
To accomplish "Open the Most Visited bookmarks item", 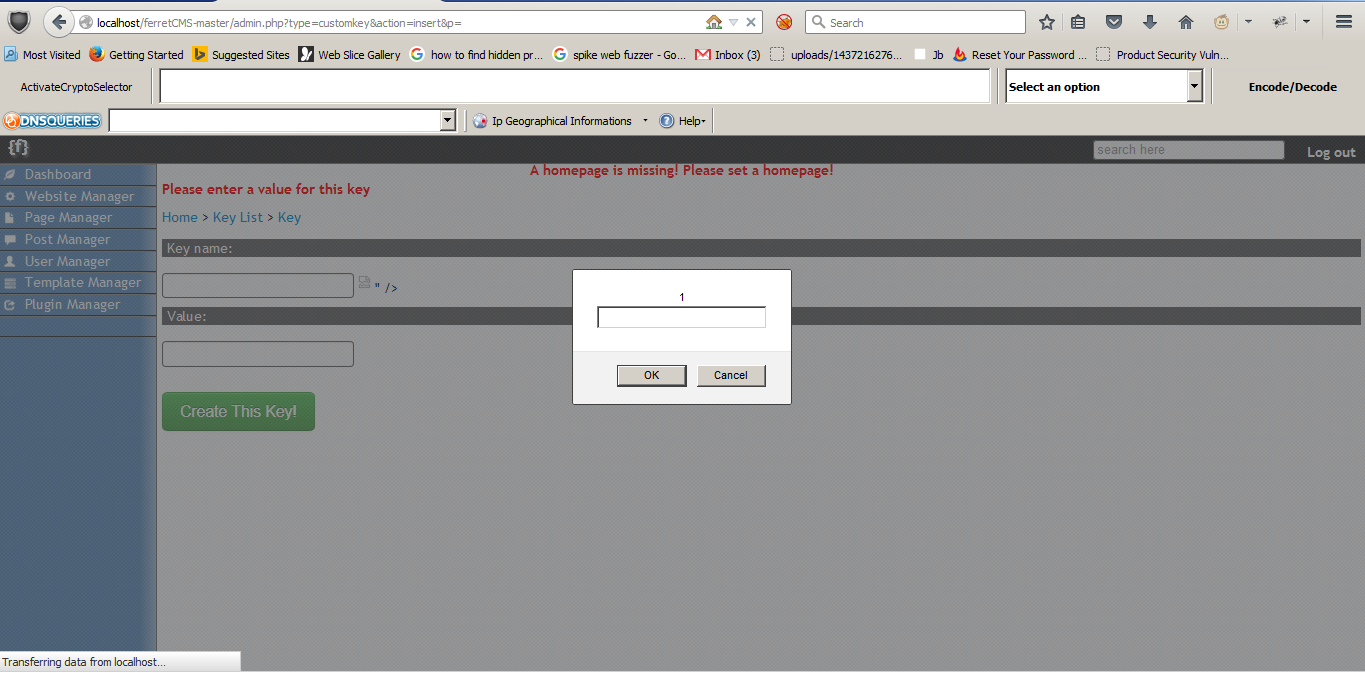I will pyautogui.click(x=42, y=55).
